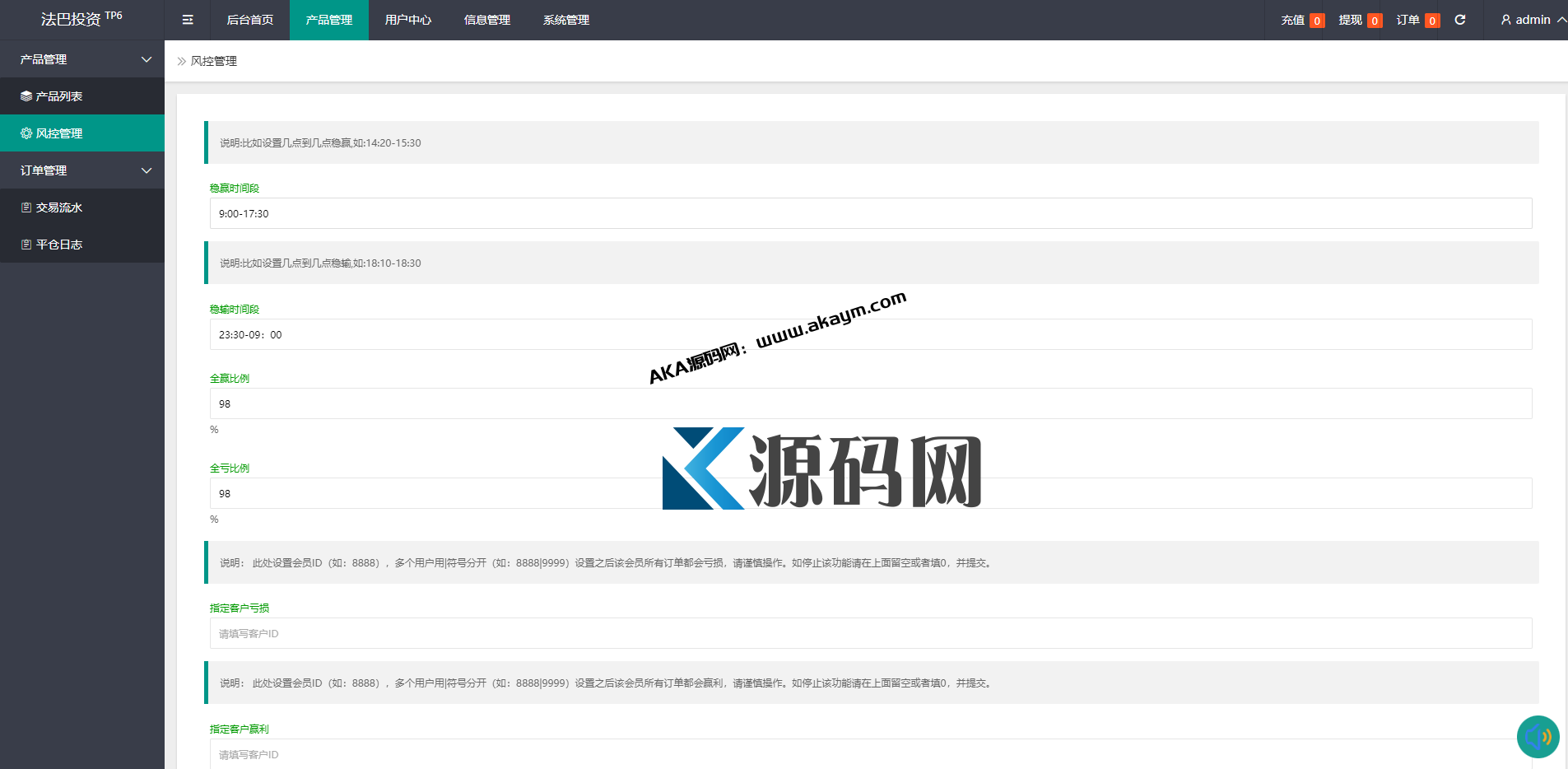This screenshot has width=1568, height=769.
Task: Open the 系统管理 top menu
Action: (566, 20)
